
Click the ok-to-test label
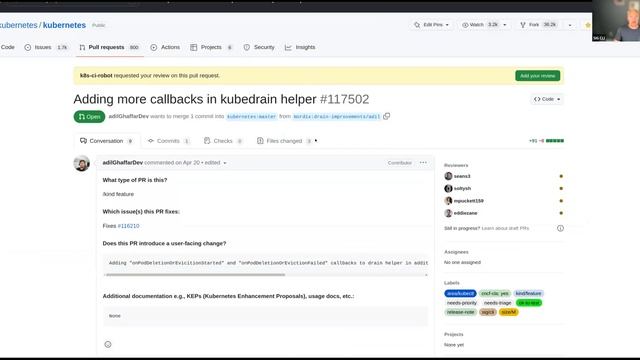[529, 303]
